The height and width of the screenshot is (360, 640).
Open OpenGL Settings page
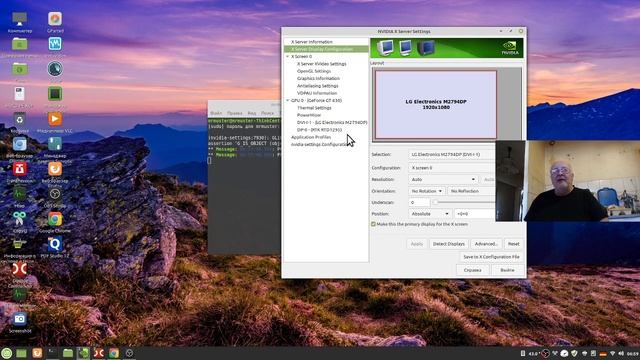click(314, 71)
